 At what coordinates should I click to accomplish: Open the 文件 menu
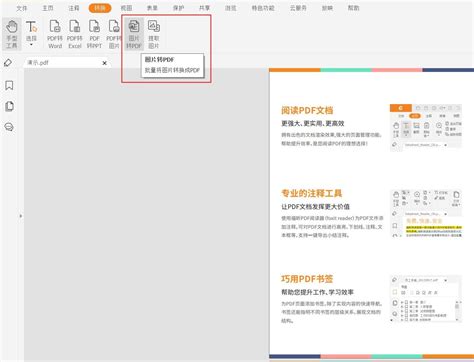[x=22, y=8]
